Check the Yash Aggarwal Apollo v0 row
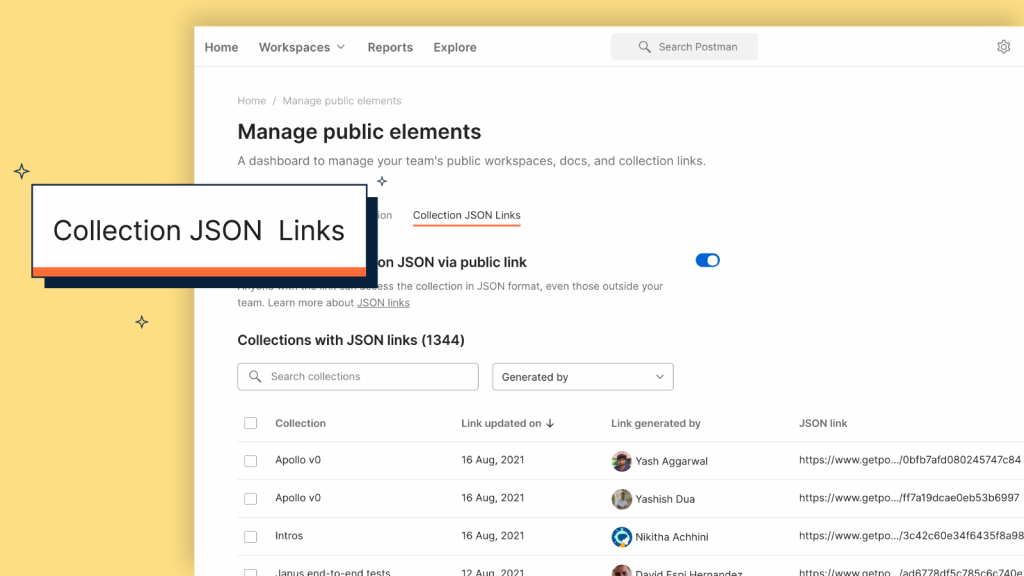 tap(250, 461)
